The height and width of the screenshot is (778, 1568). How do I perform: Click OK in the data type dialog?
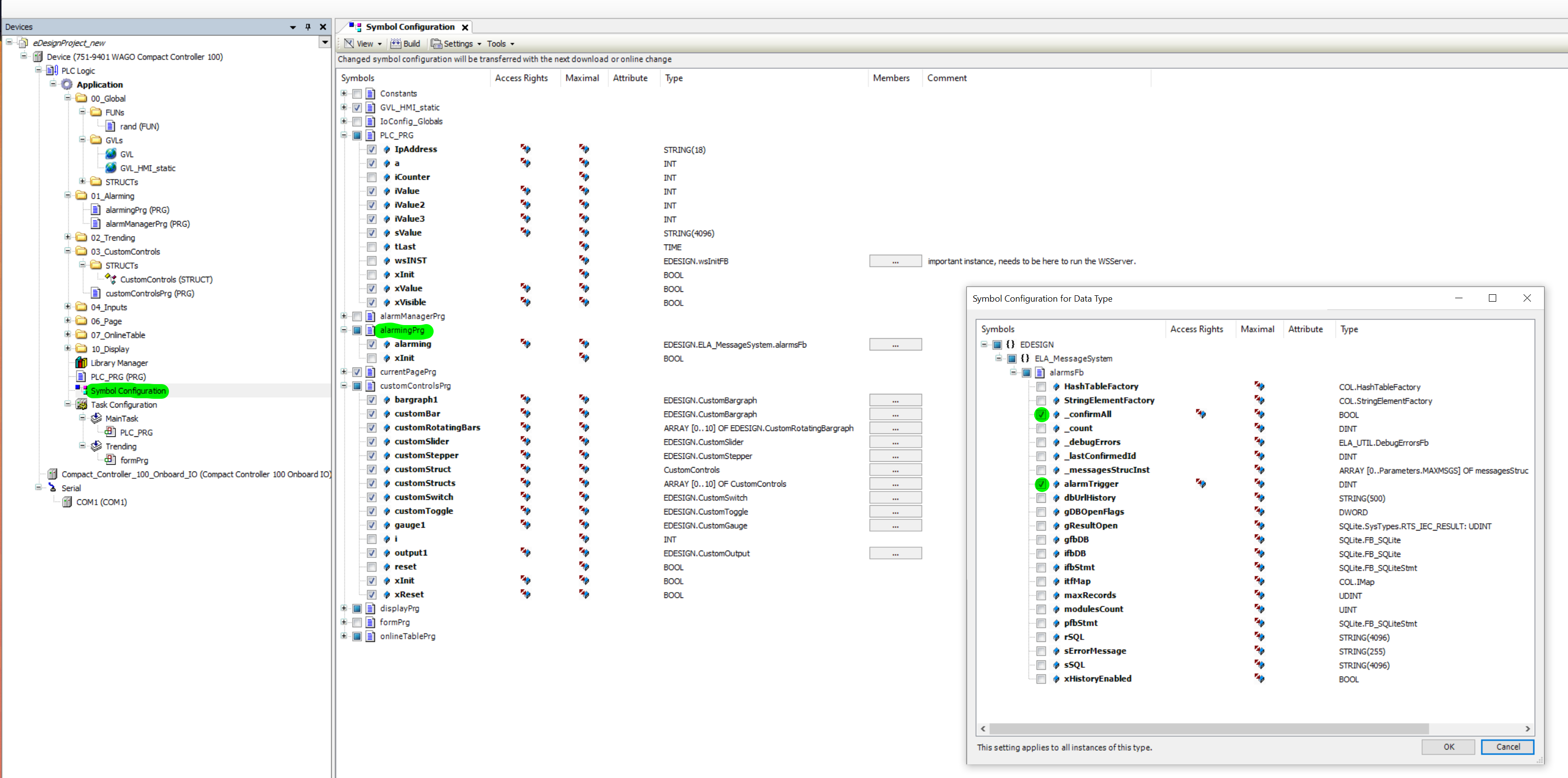point(1448,747)
